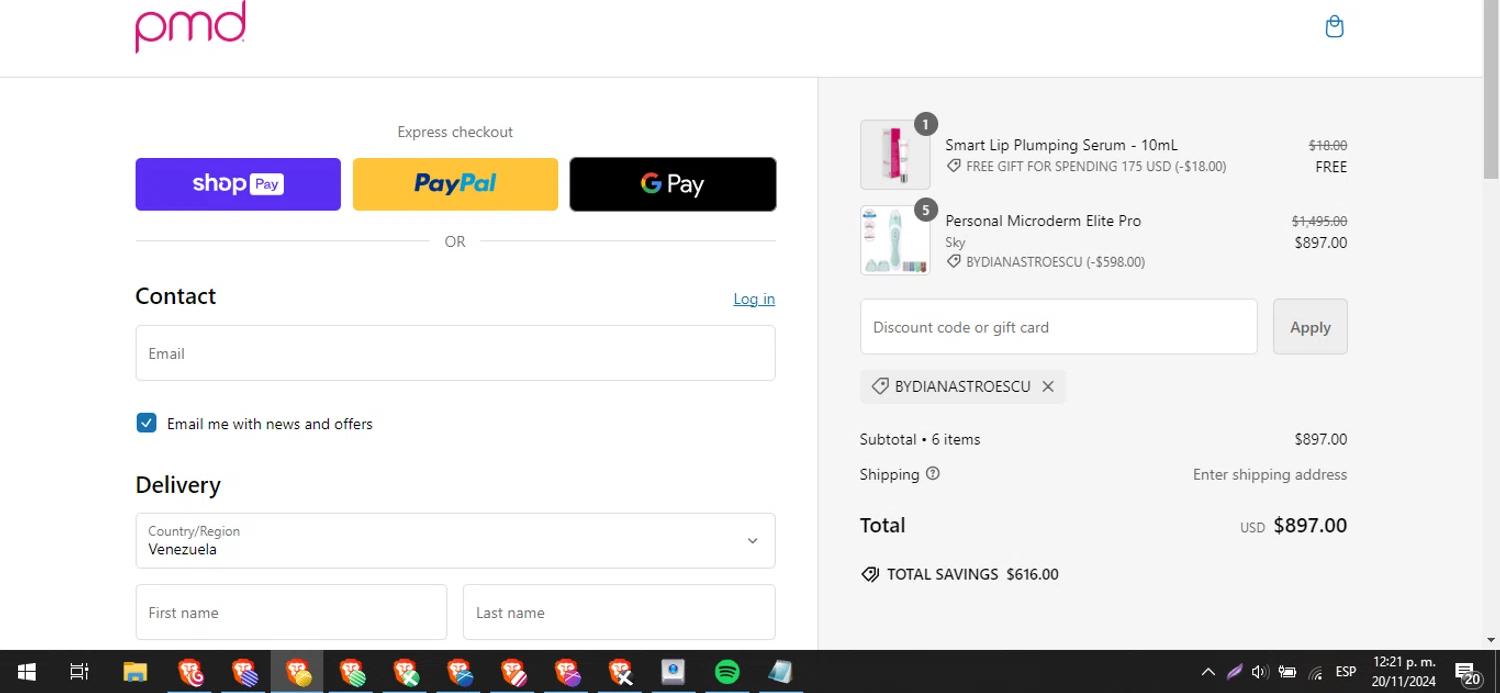Viewport: 1500px width, 693px height.
Task: Click the Enter shipping address text
Action: [x=1270, y=475]
